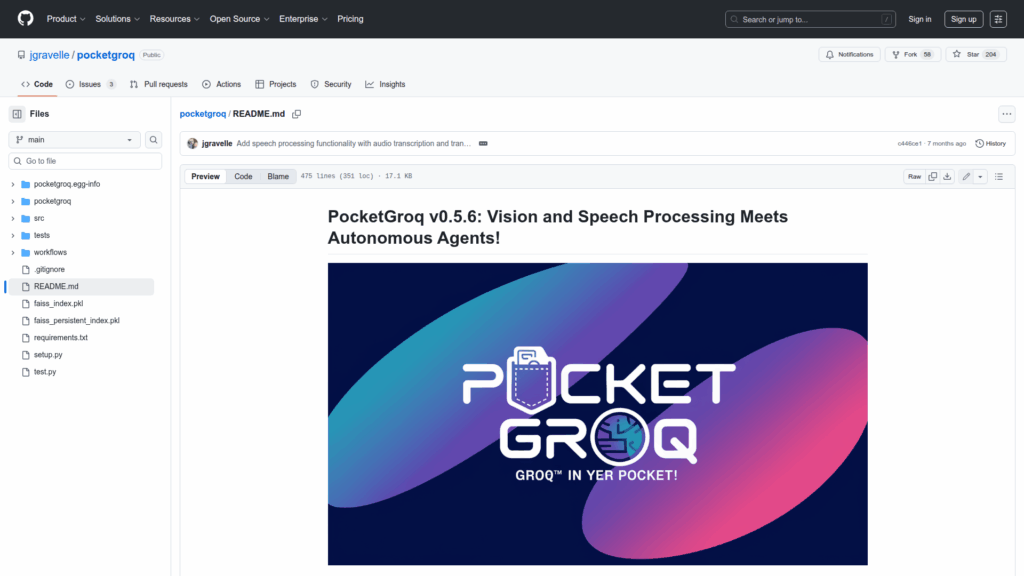
Task: Switch to the Code repository tab
Action: coord(37,84)
